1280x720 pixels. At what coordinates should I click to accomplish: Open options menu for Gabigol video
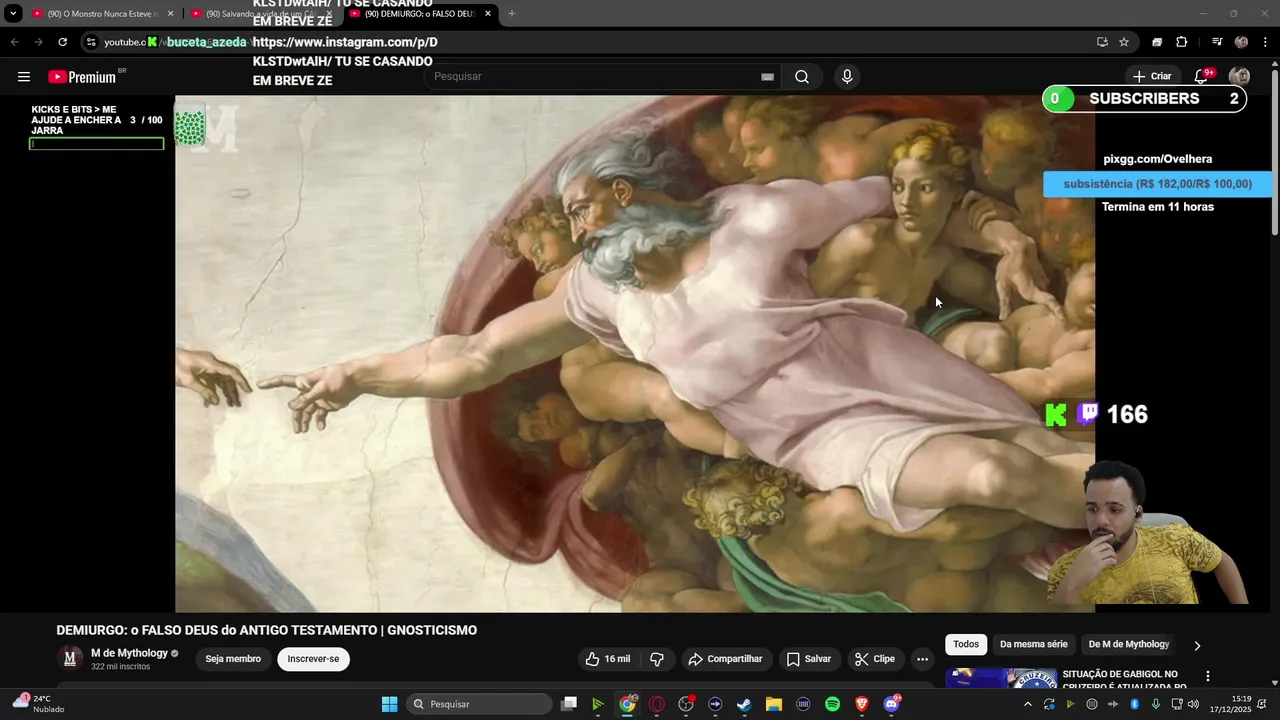(x=1207, y=676)
